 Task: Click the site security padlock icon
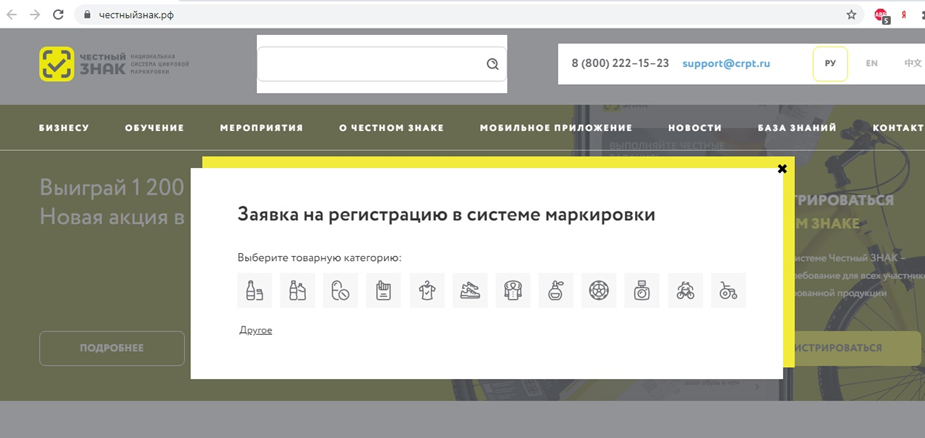tap(88, 15)
